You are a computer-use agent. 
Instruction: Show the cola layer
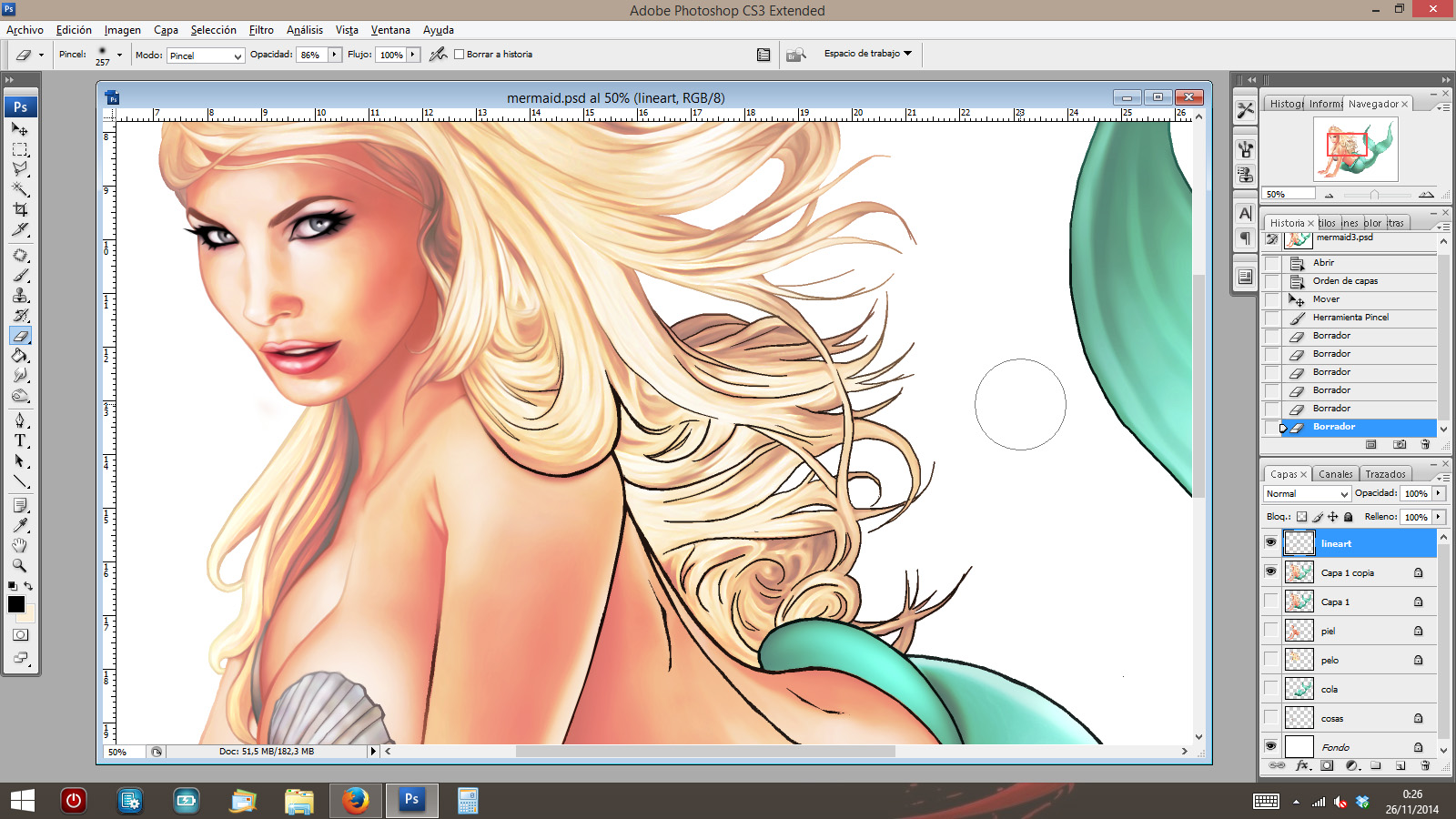pyautogui.click(x=1270, y=688)
